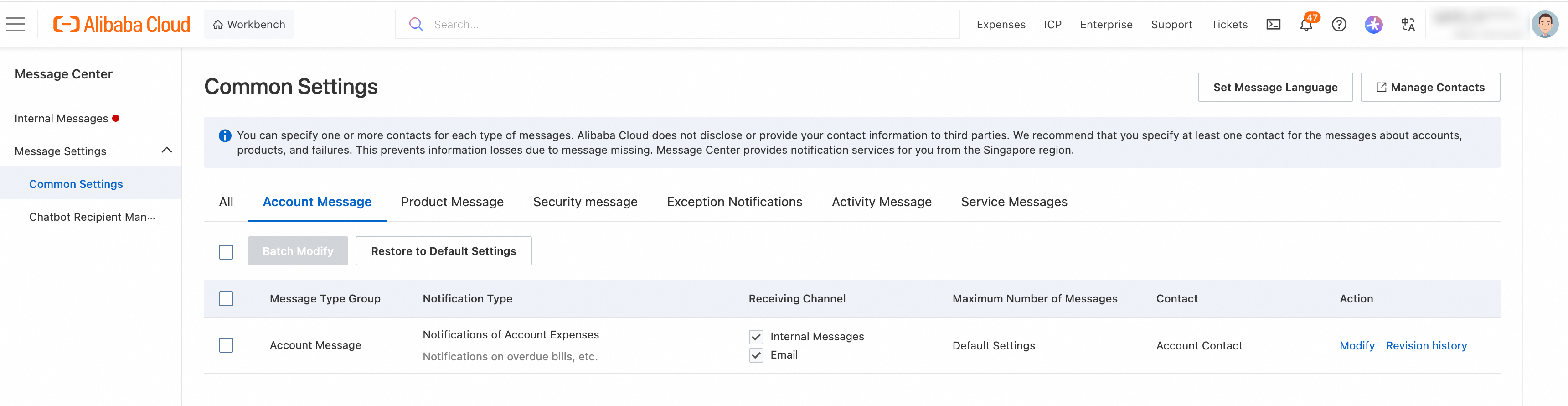
Task: Open Cloud Shell terminal icon
Action: (1273, 24)
